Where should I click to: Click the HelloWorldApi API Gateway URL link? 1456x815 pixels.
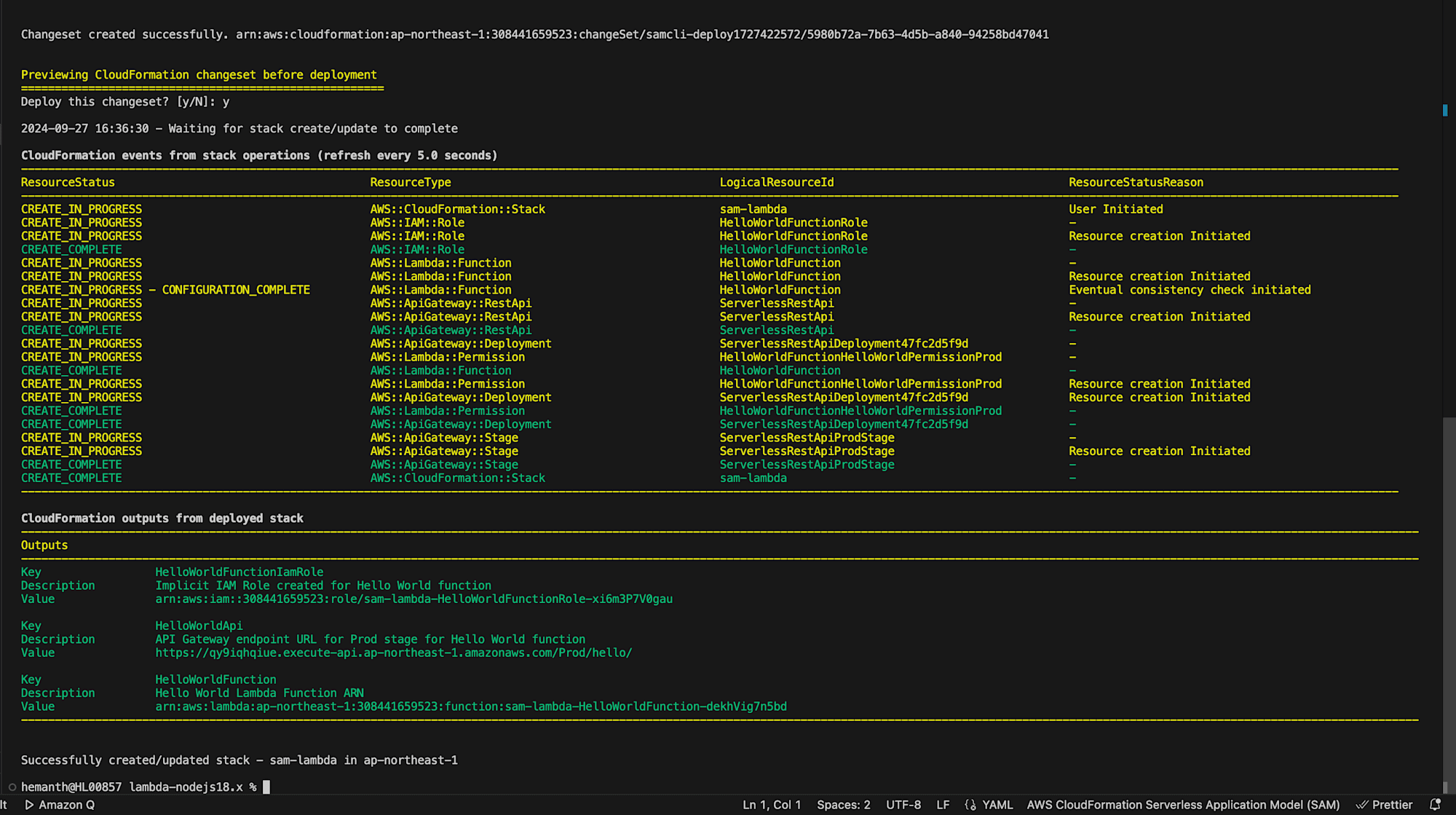pyautogui.click(x=392, y=653)
